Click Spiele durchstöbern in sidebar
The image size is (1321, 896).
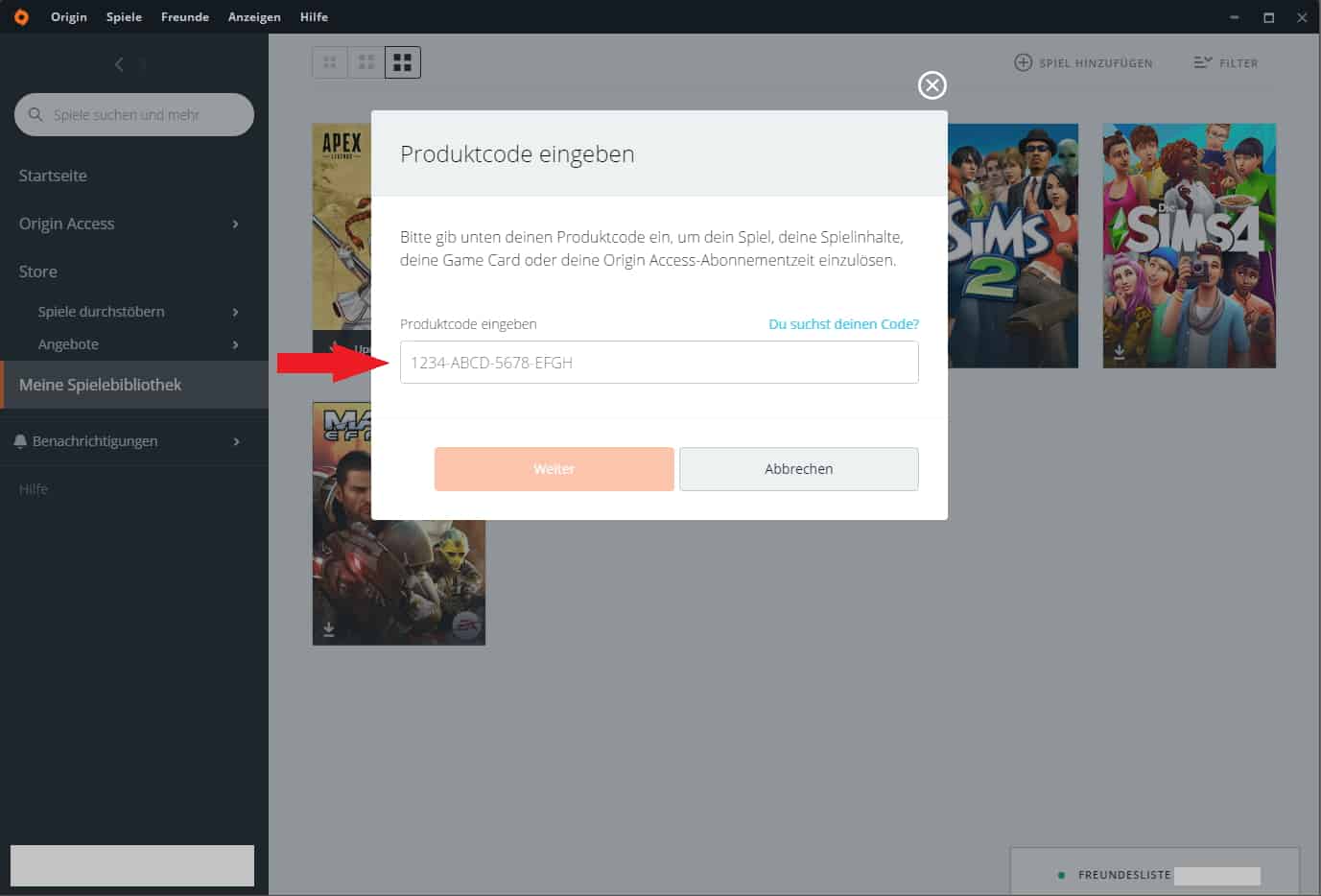coord(102,312)
